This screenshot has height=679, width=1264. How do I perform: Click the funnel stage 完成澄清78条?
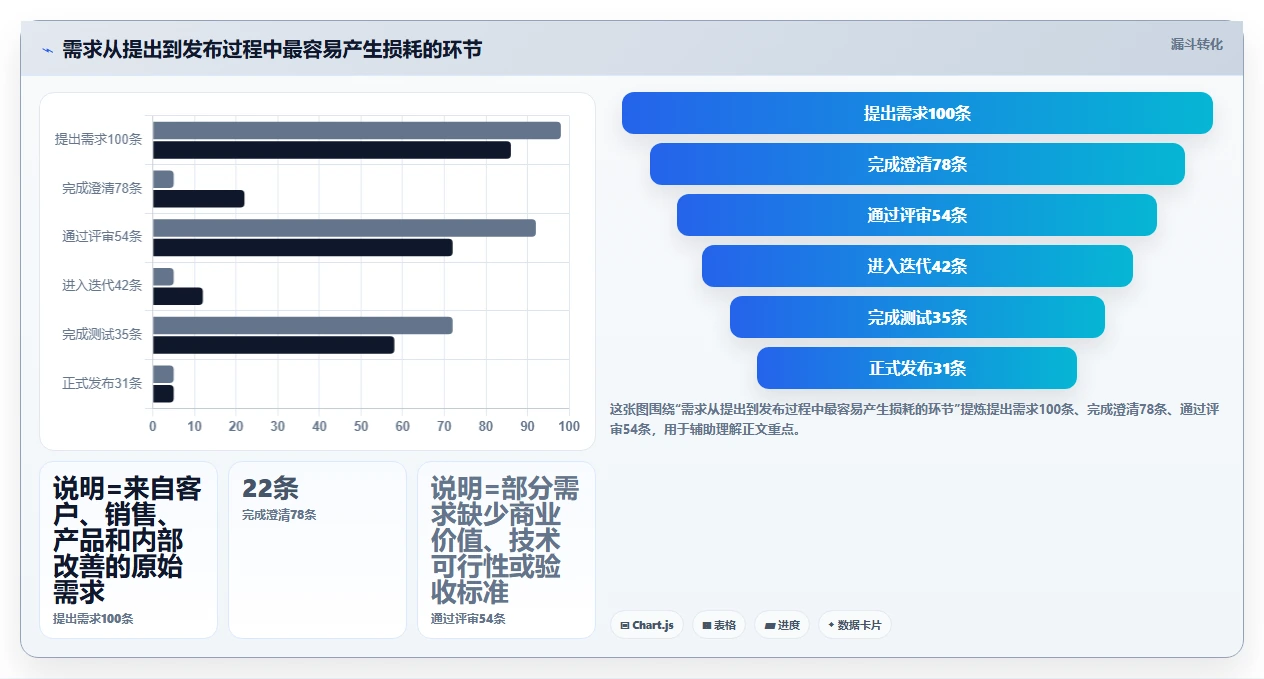pos(917,164)
